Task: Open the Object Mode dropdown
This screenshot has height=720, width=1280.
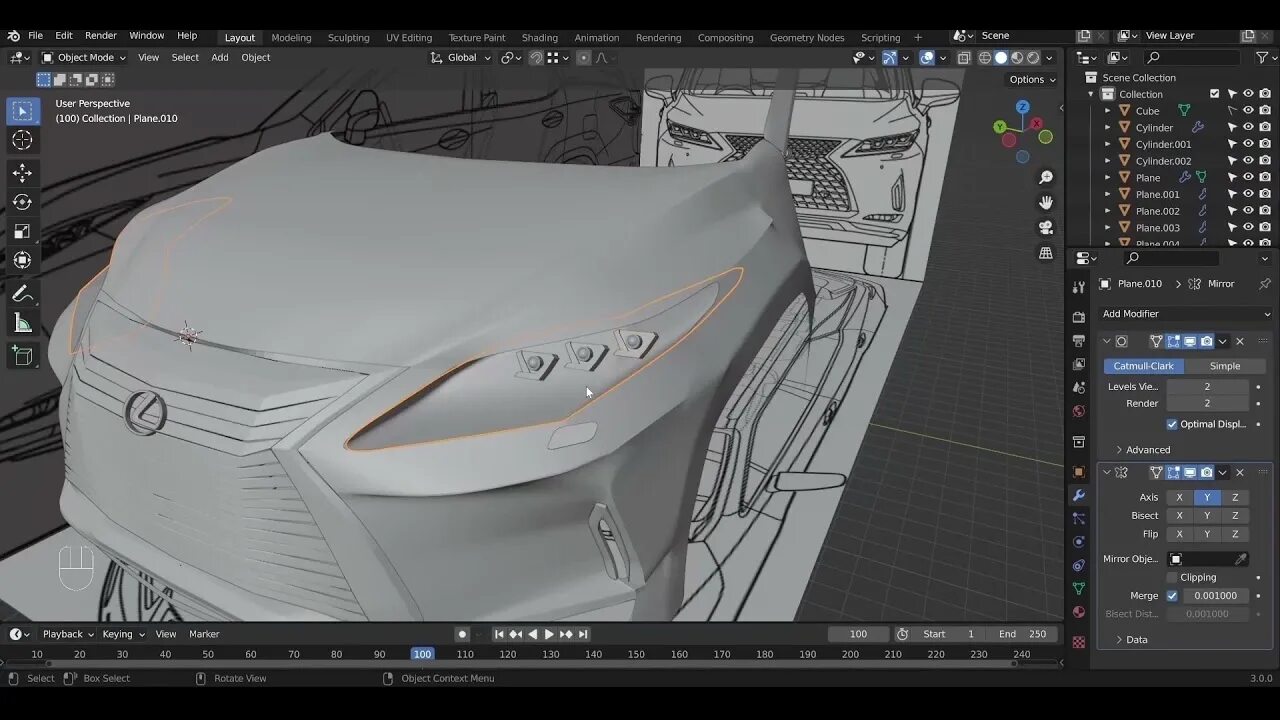Action: point(84,58)
